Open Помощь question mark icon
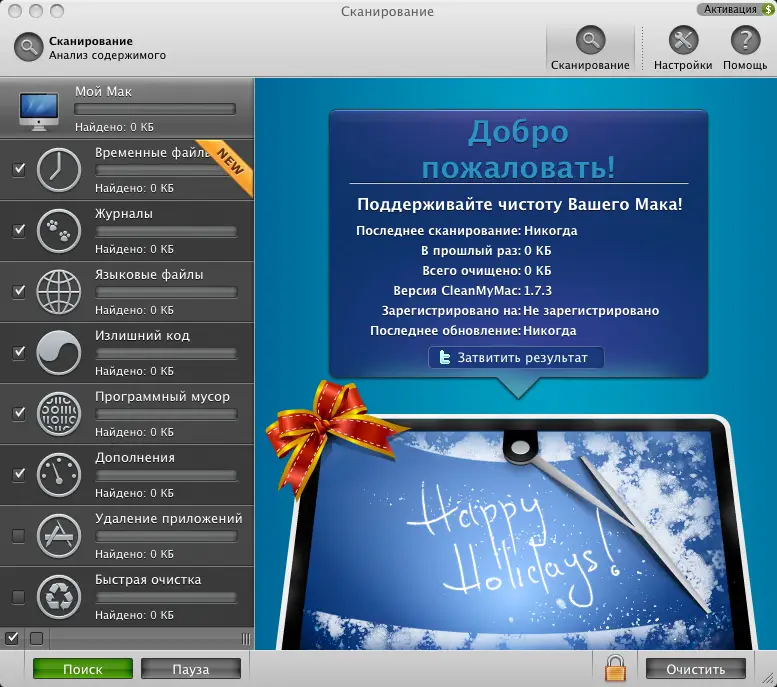This screenshot has height=687, width=777. [x=745, y=40]
